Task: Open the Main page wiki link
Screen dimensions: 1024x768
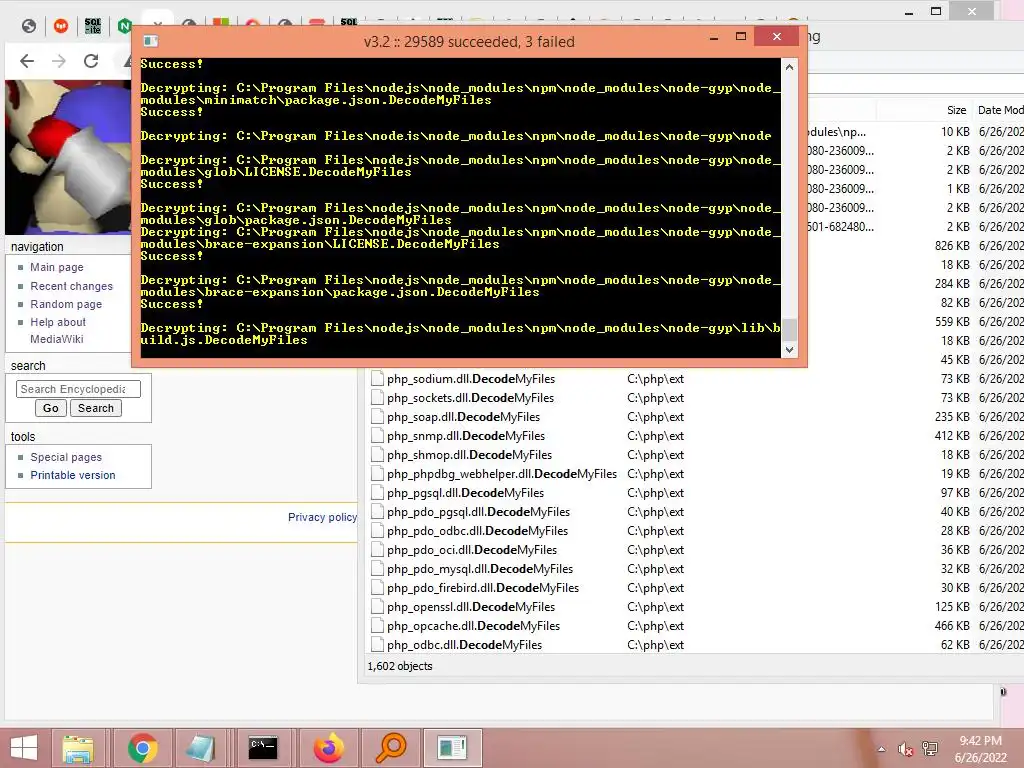Action: coord(57,267)
